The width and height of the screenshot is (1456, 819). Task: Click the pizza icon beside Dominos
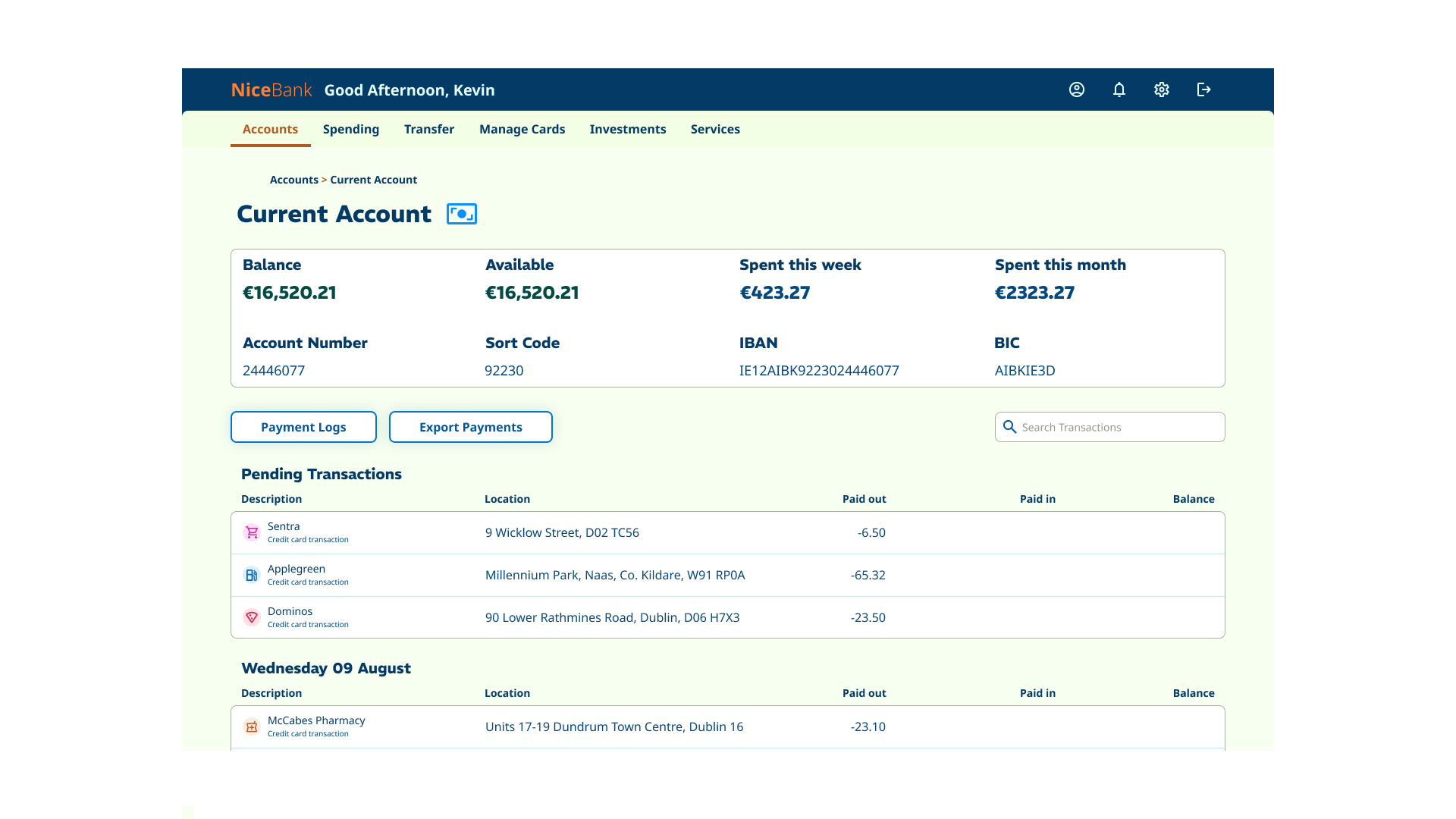click(251, 617)
